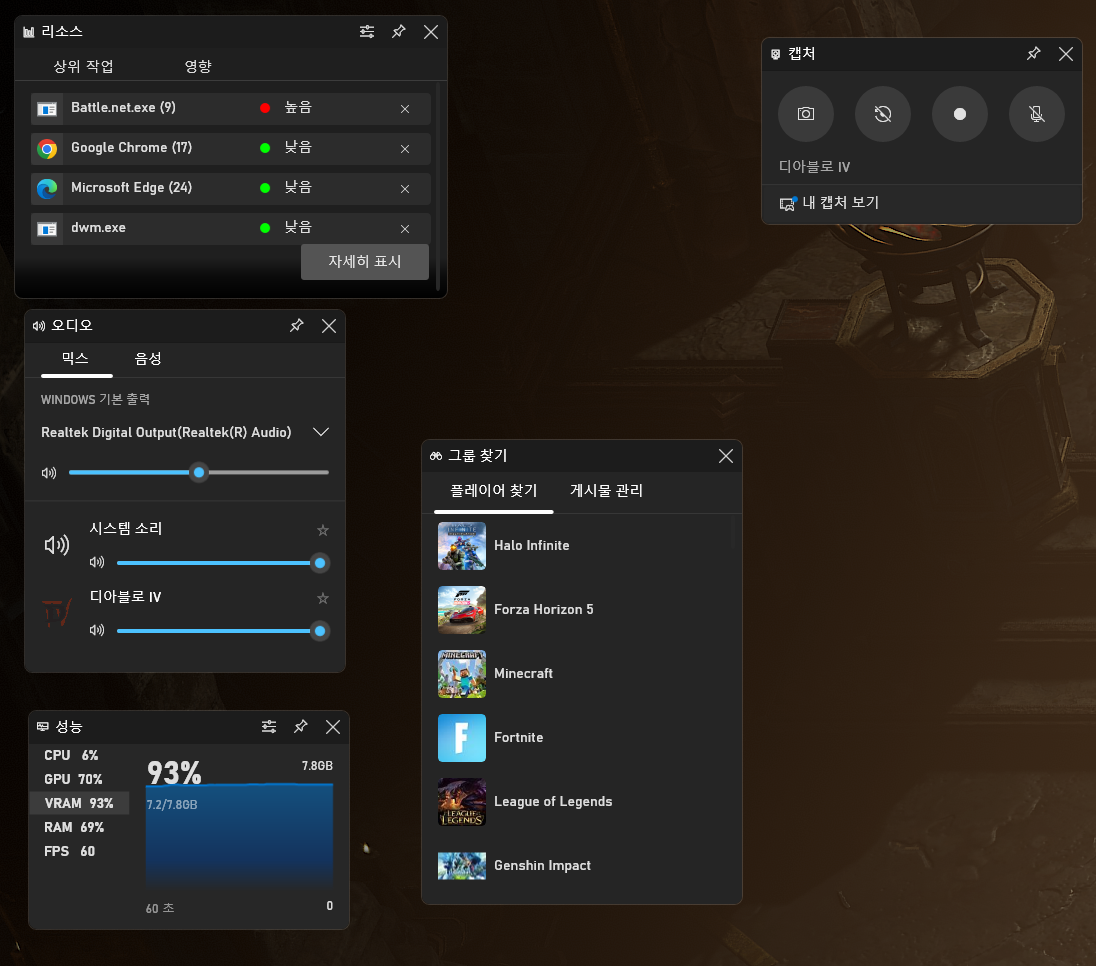Favorite 디아블로 IV with star icon
Viewport: 1096px width, 966px height.
323,598
